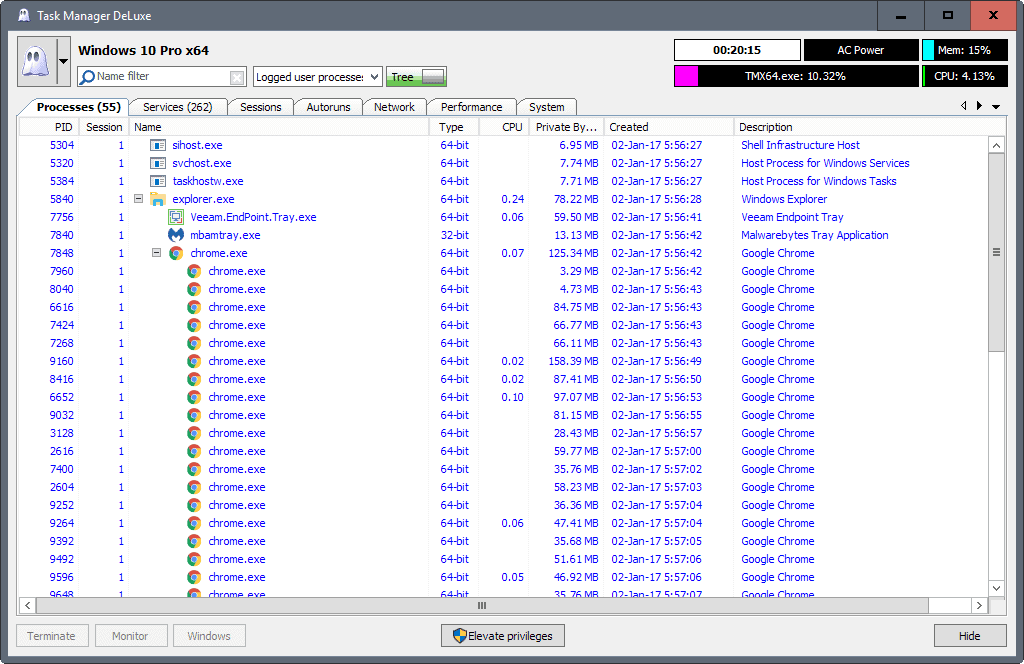The width and height of the screenshot is (1024, 664).
Task: Switch to the Sessions tab
Action: [x=261, y=107]
